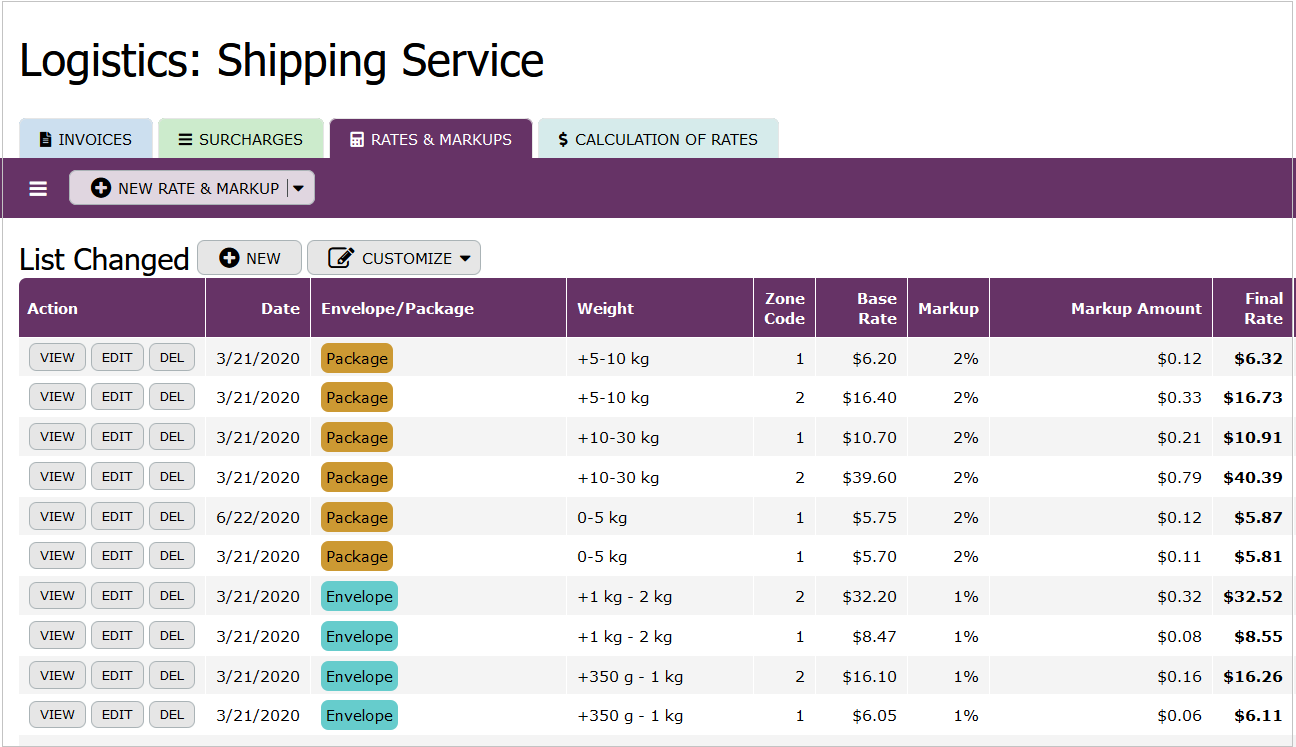The height and width of the screenshot is (747, 1296).
Task: Click the New button beside List Changed
Action: pyautogui.click(x=249, y=258)
